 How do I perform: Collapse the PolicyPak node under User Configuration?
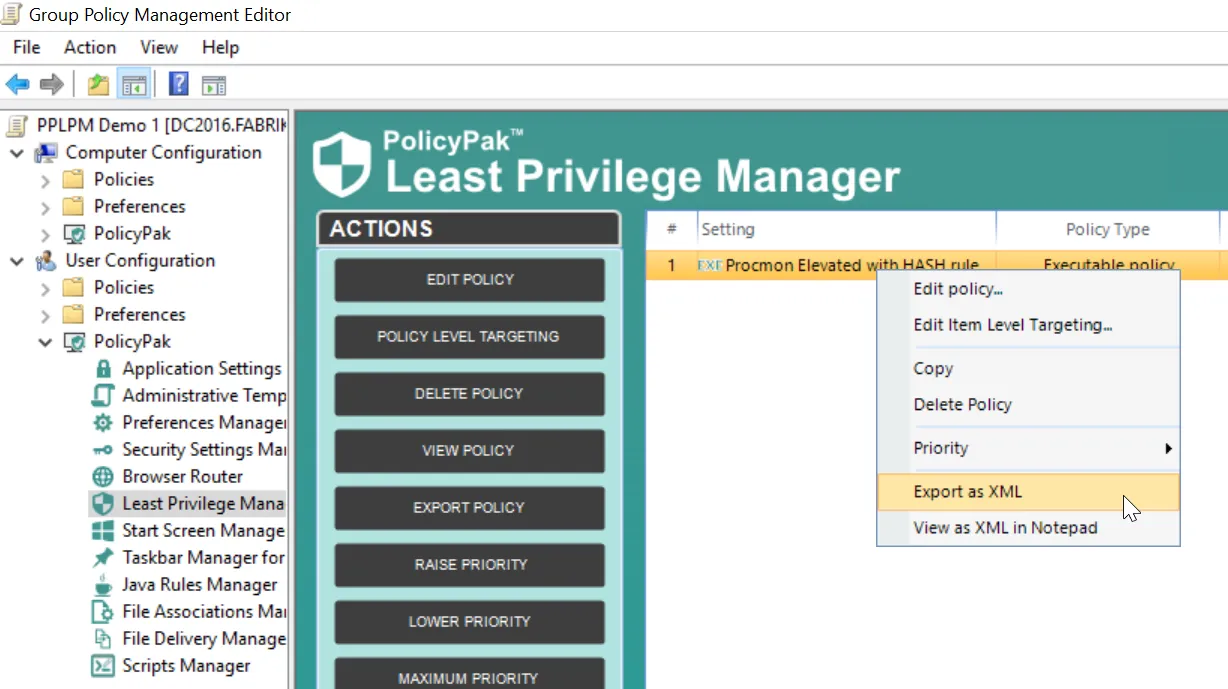point(45,342)
